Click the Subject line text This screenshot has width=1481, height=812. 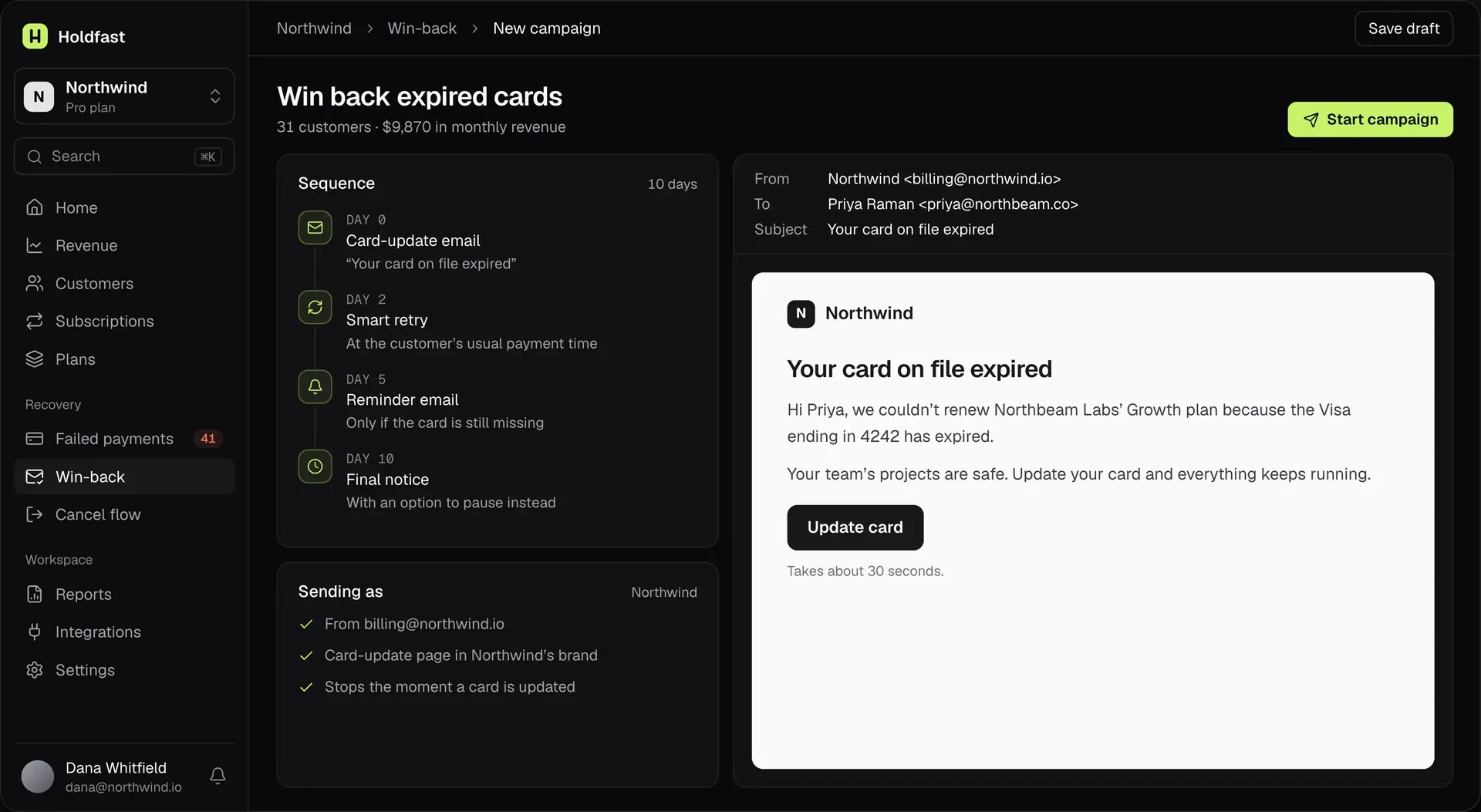click(x=910, y=230)
